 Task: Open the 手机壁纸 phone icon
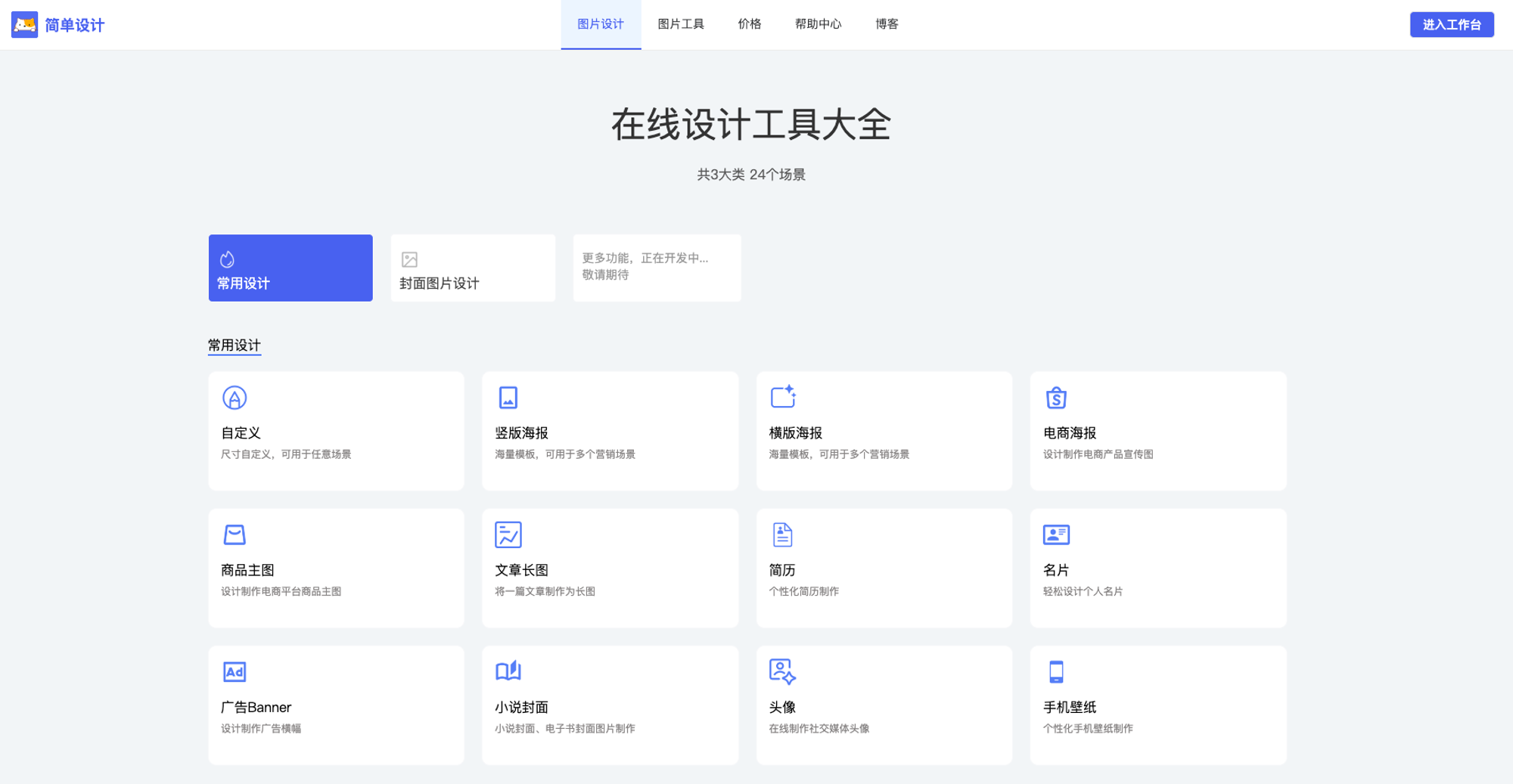1056,671
